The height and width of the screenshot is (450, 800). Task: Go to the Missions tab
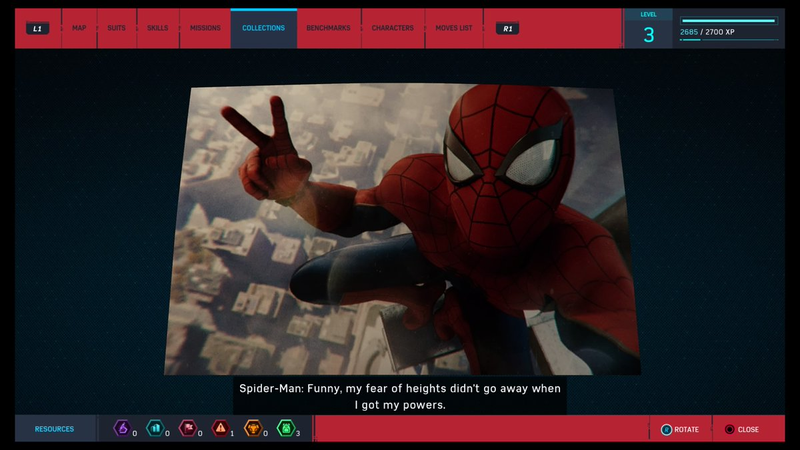[205, 28]
